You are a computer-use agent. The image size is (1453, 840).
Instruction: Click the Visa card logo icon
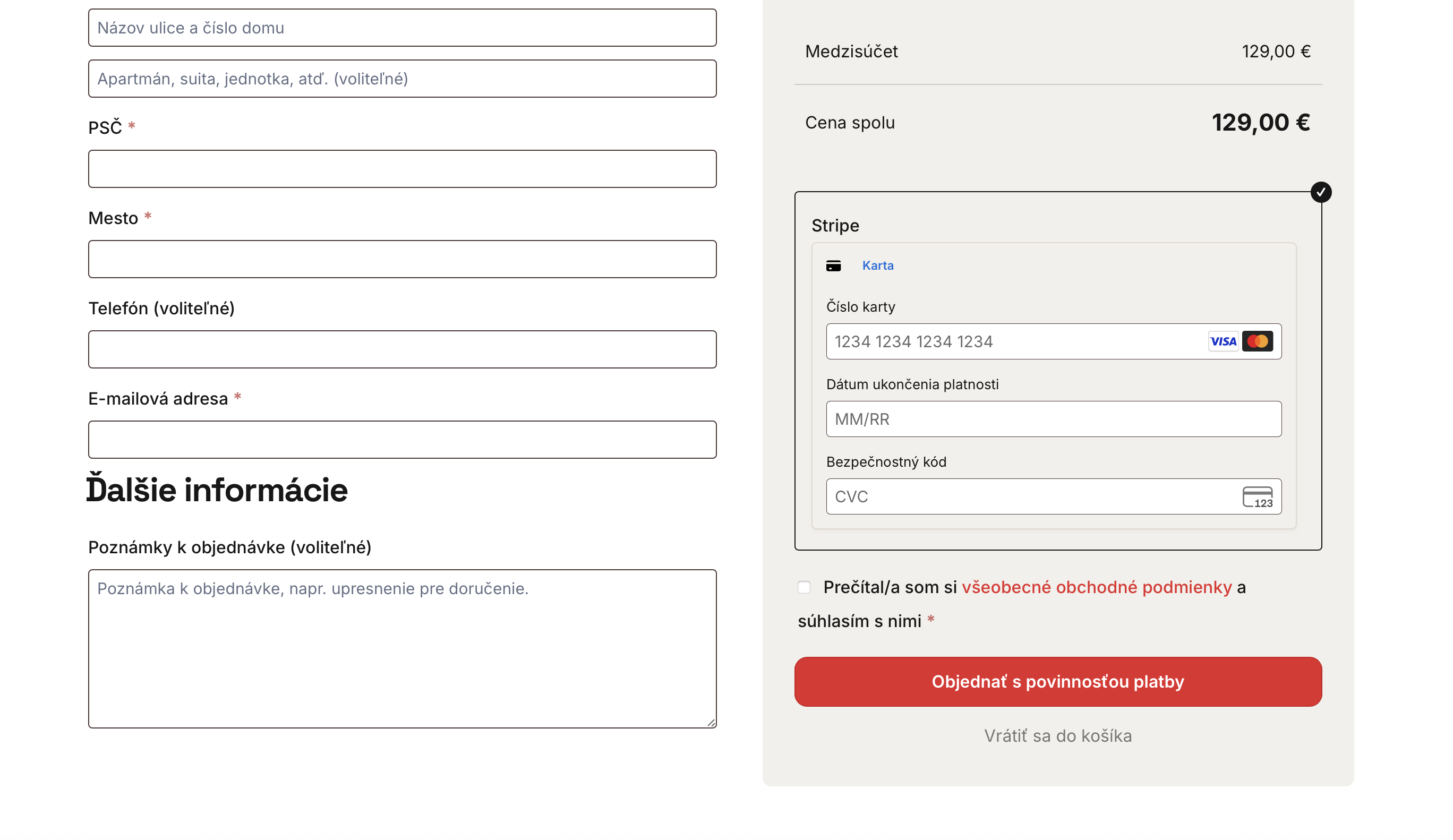1223,341
